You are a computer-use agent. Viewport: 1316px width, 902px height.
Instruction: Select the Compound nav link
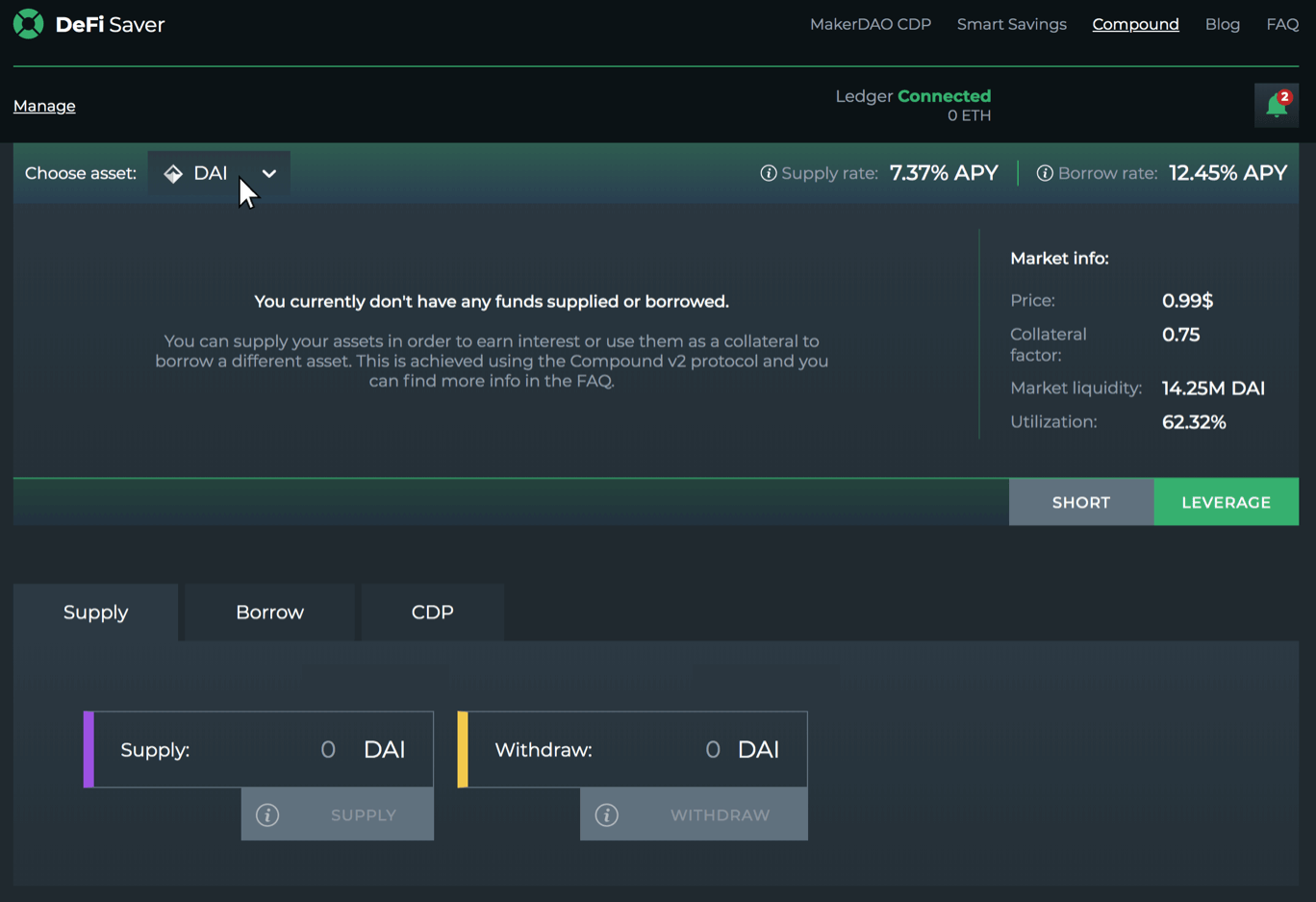[1135, 24]
